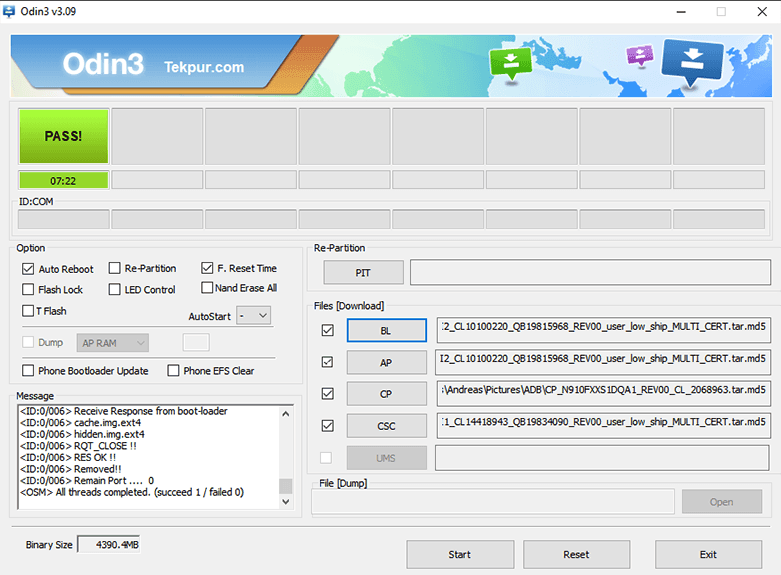Click 'Receive Response from boot-loader' line

pos(124,411)
